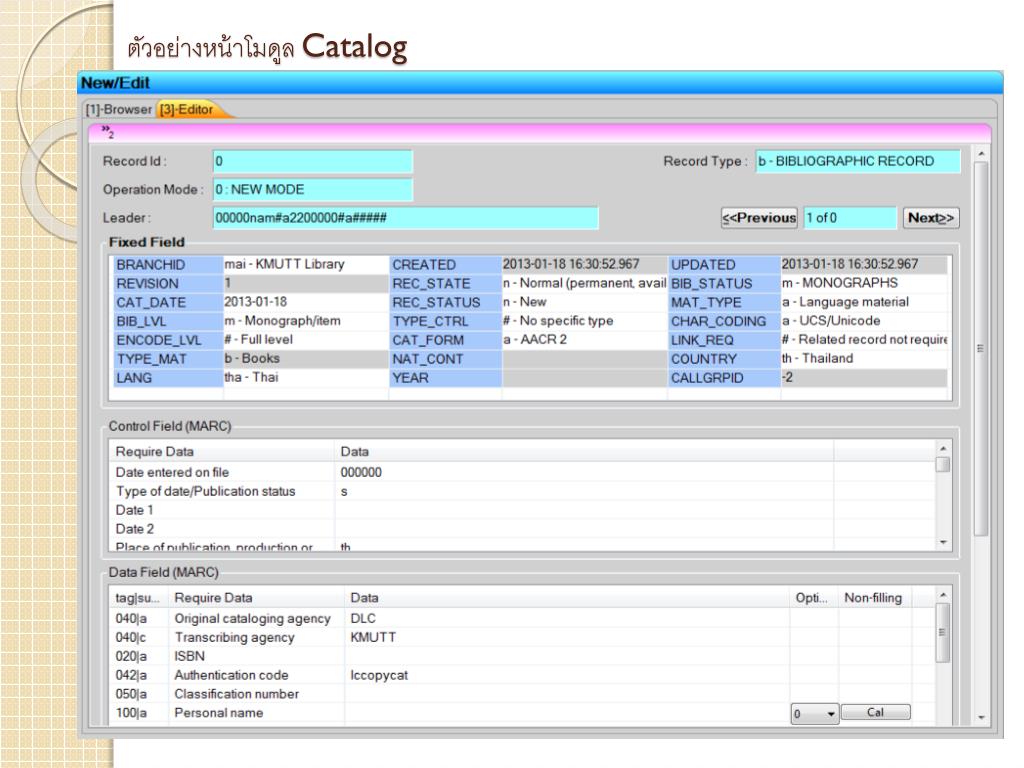This screenshot has width=1024, height=768.
Task: Select the '000000' data value
Action: click(x=361, y=472)
